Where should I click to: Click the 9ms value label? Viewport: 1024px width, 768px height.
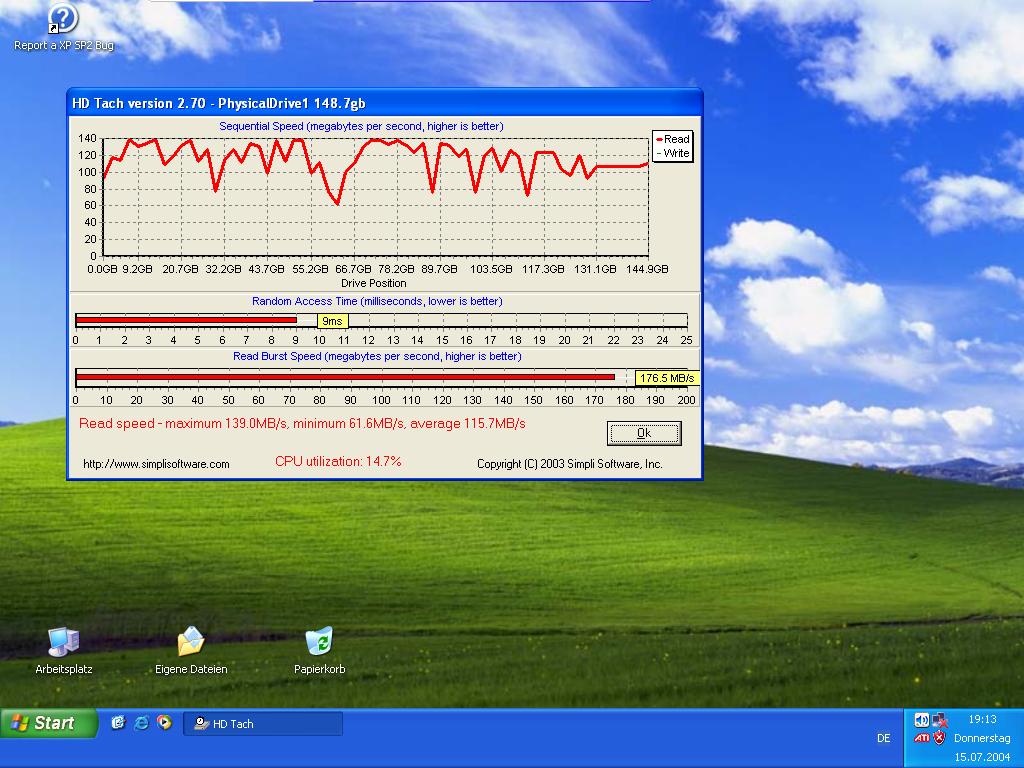pos(332,321)
